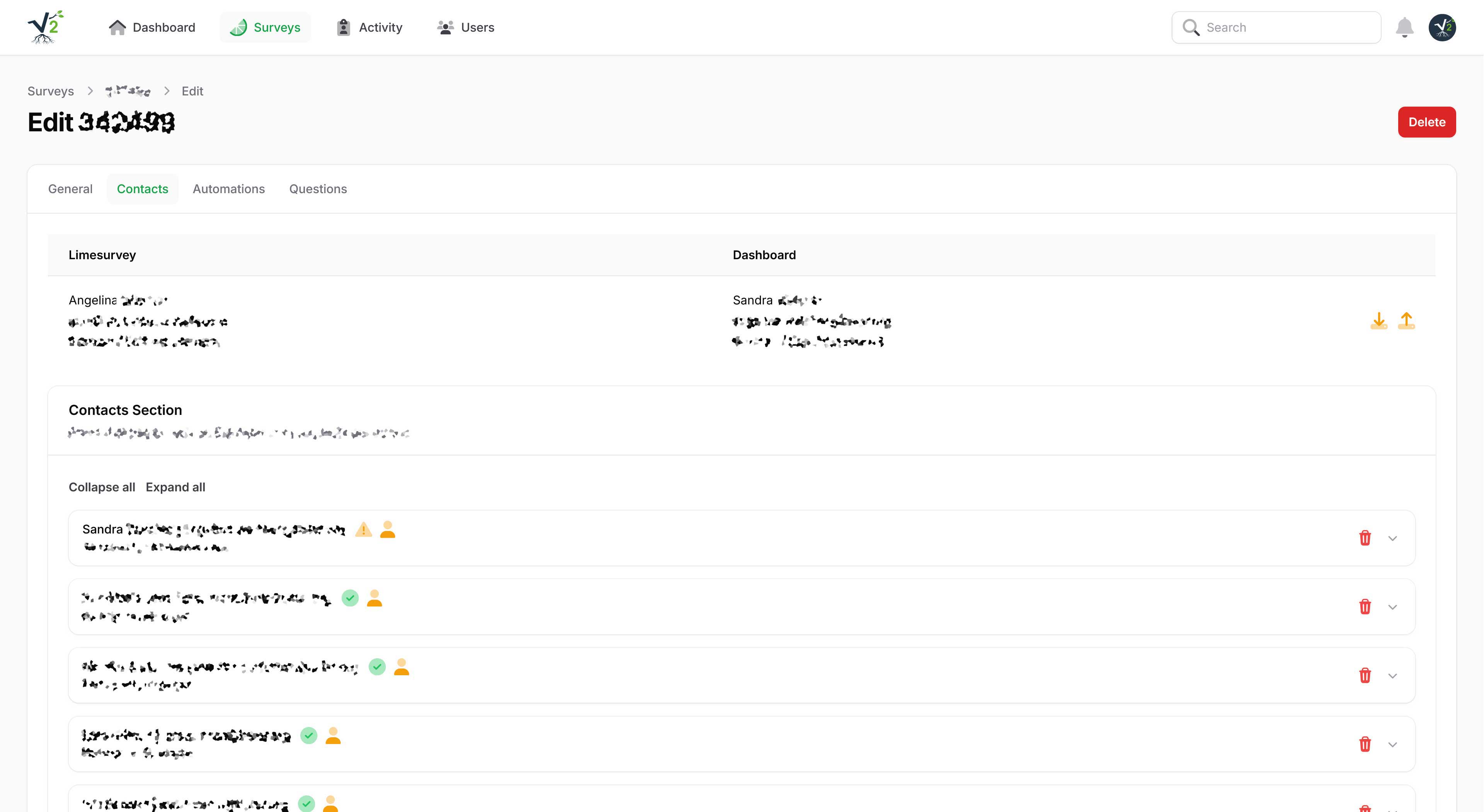The width and height of the screenshot is (1484, 812).
Task: Click the magnifying glass search icon
Action: (1190, 27)
